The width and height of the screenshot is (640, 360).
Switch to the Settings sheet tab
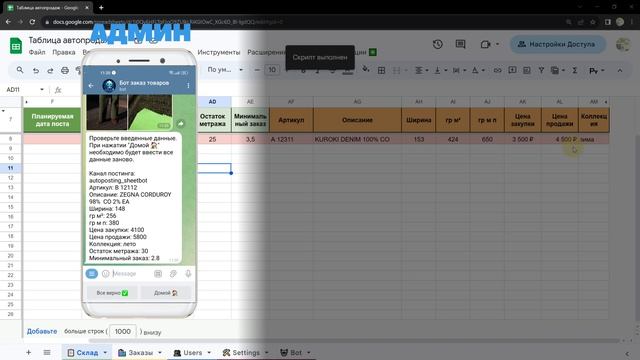tap(246, 352)
